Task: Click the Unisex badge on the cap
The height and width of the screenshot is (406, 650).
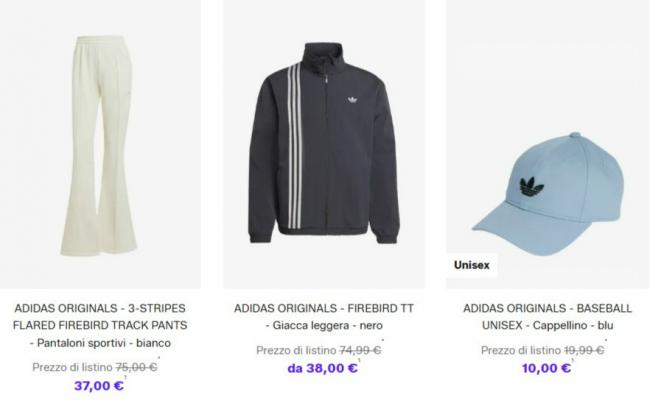Action: 472,265
